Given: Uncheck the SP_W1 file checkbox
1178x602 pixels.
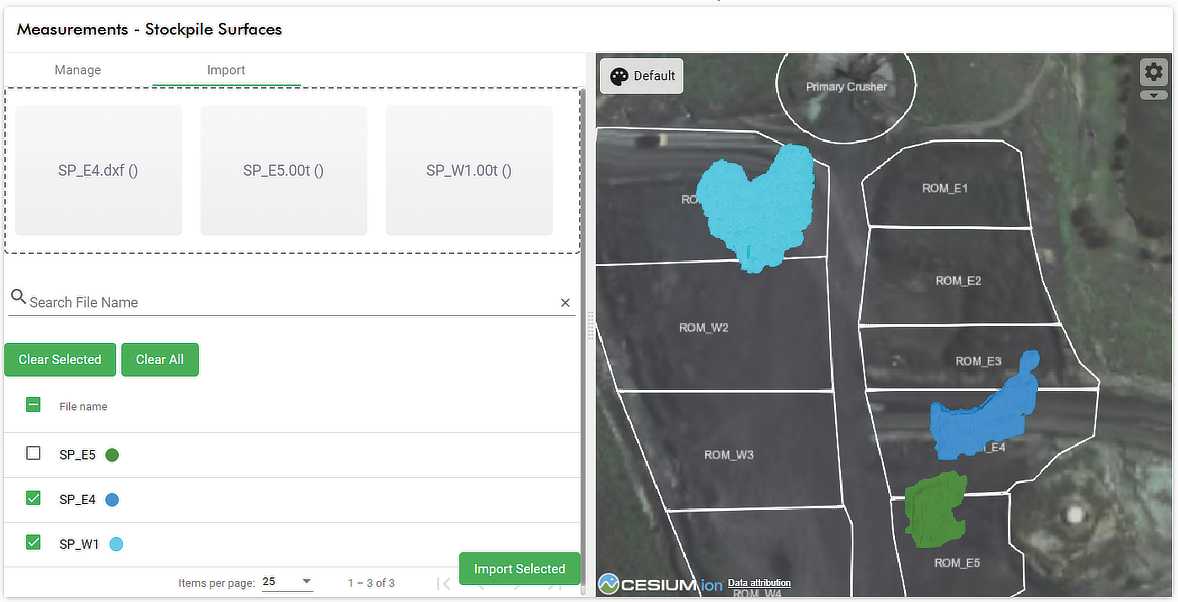Looking at the screenshot, I should [x=33, y=542].
